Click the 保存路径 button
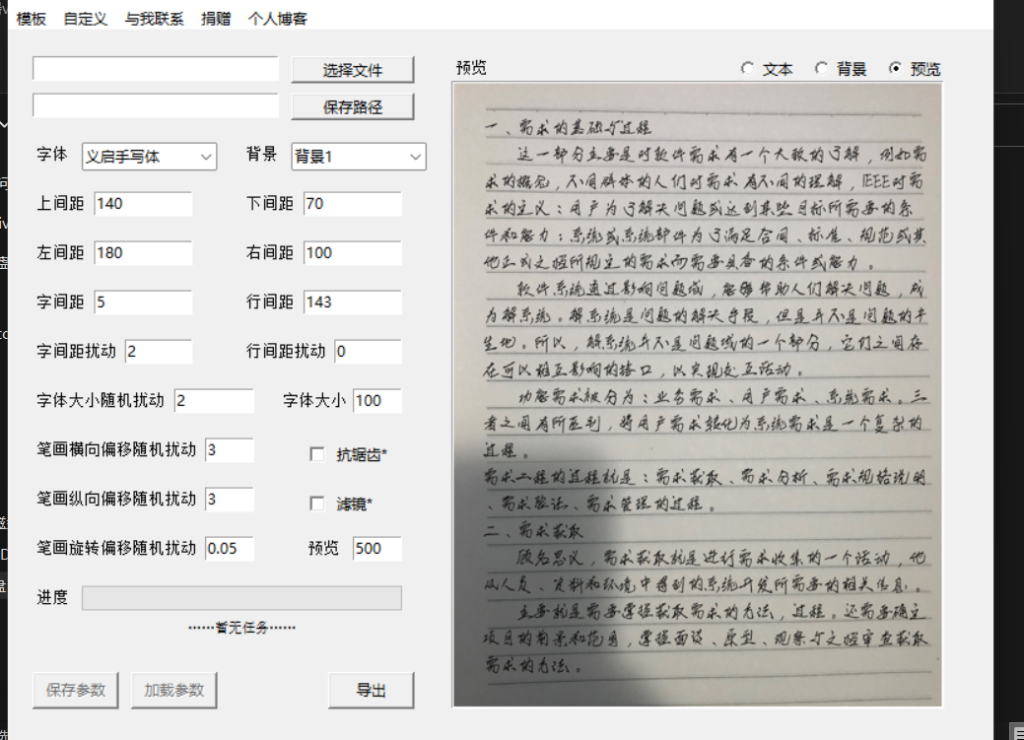The height and width of the screenshot is (740, 1024). click(352, 107)
